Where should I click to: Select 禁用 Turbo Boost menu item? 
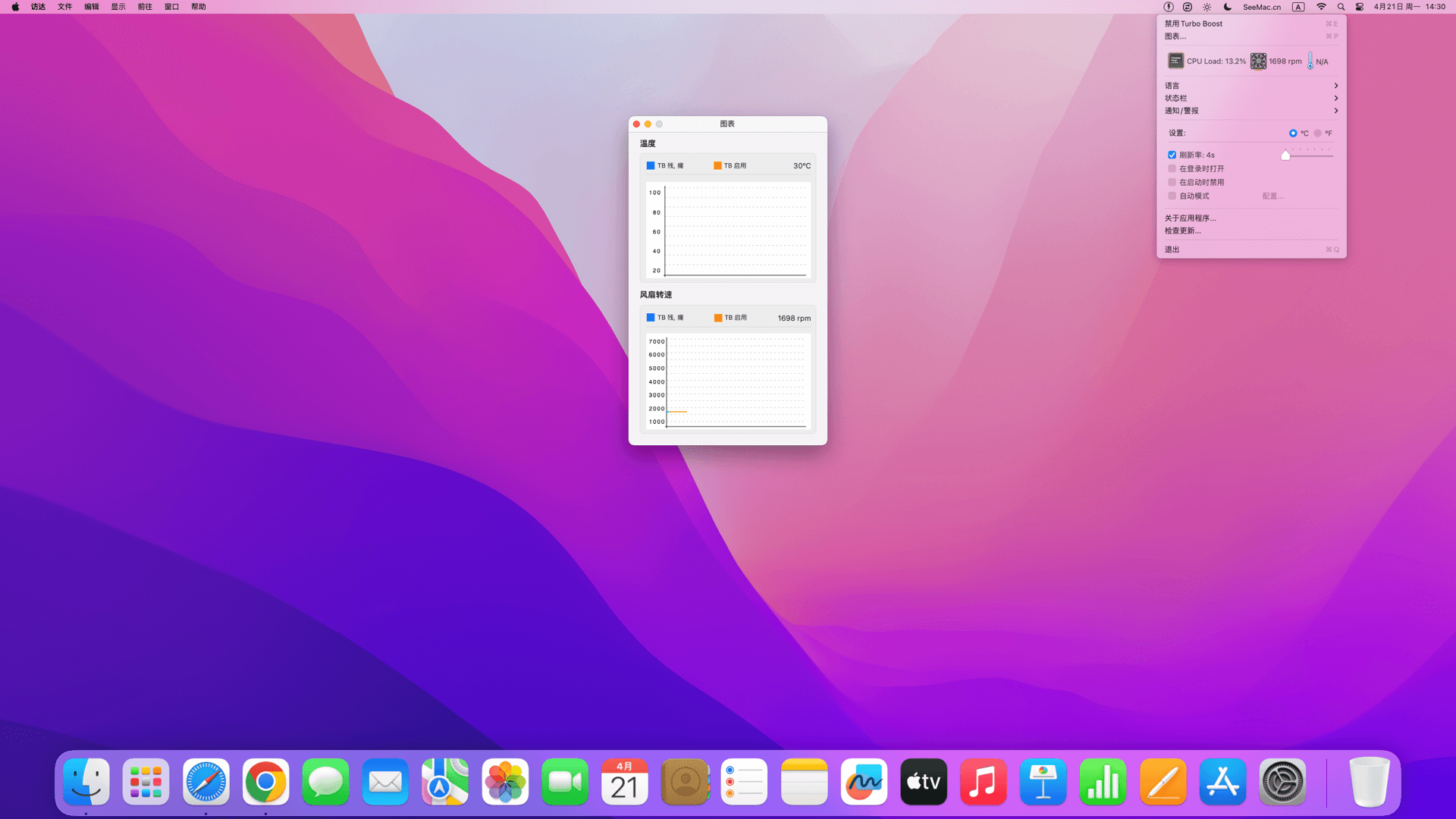pyautogui.click(x=1194, y=24)
